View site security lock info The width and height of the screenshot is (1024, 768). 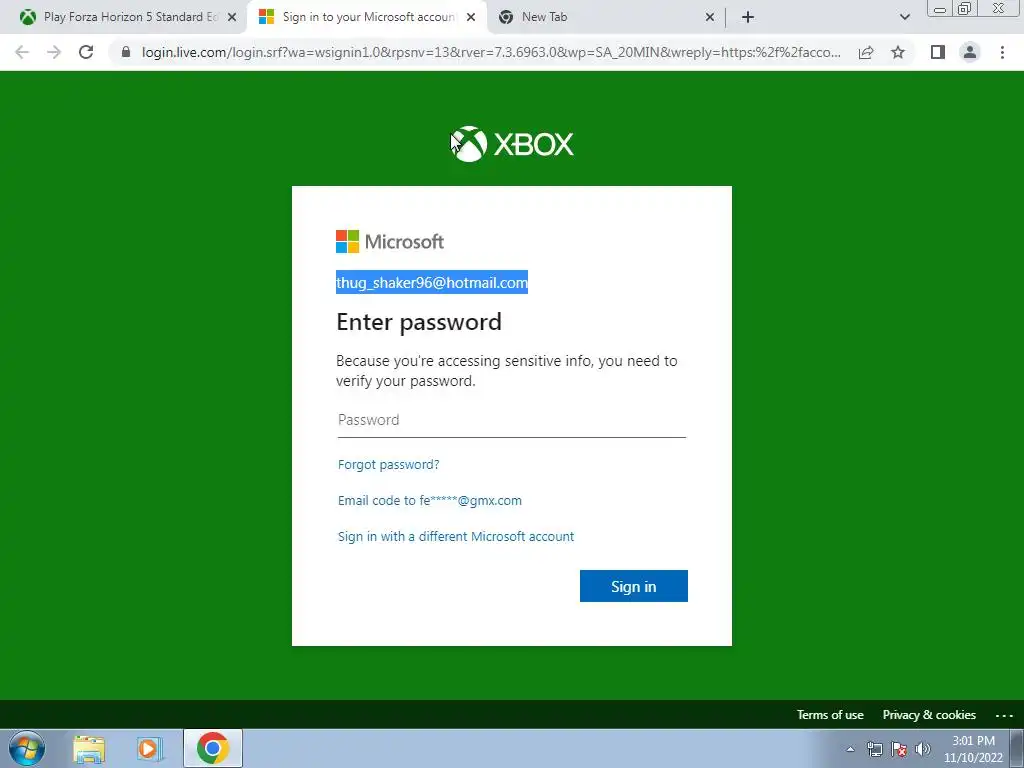click(x=126, y=52)
